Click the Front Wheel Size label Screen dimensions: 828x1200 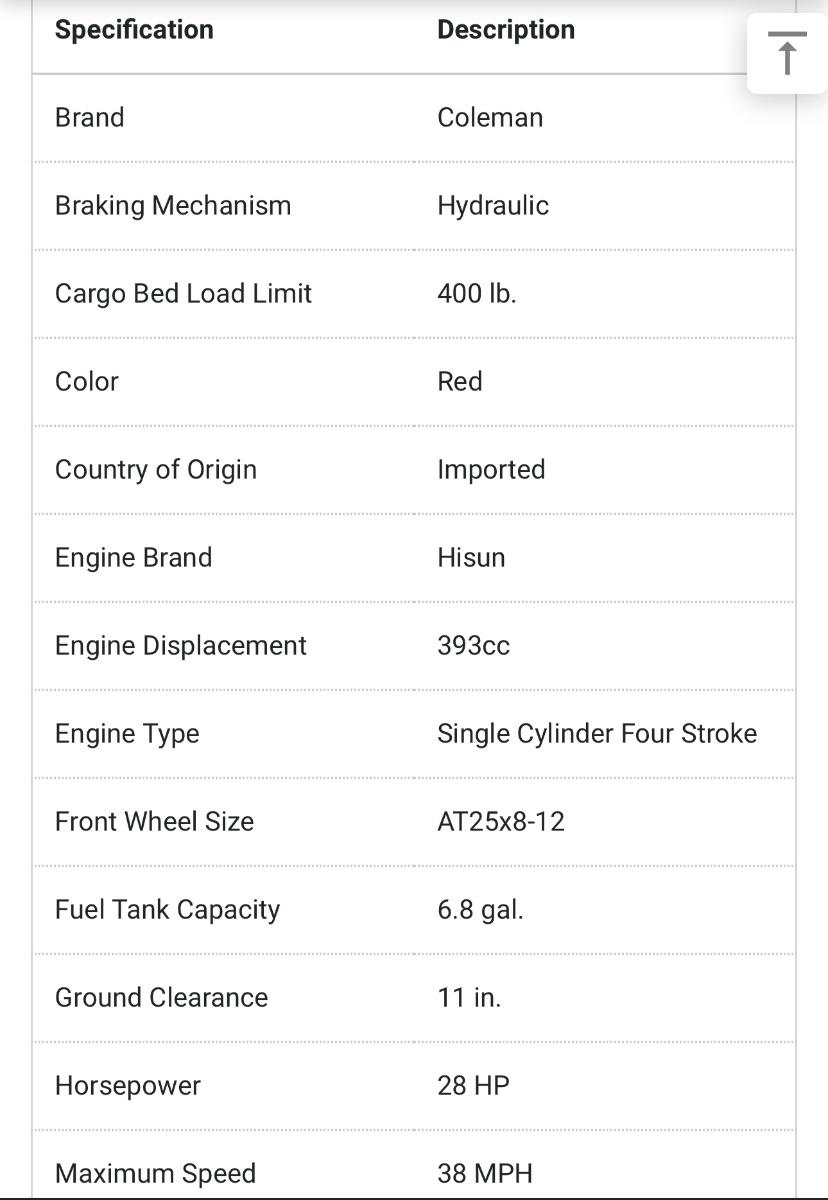(154, 822)
